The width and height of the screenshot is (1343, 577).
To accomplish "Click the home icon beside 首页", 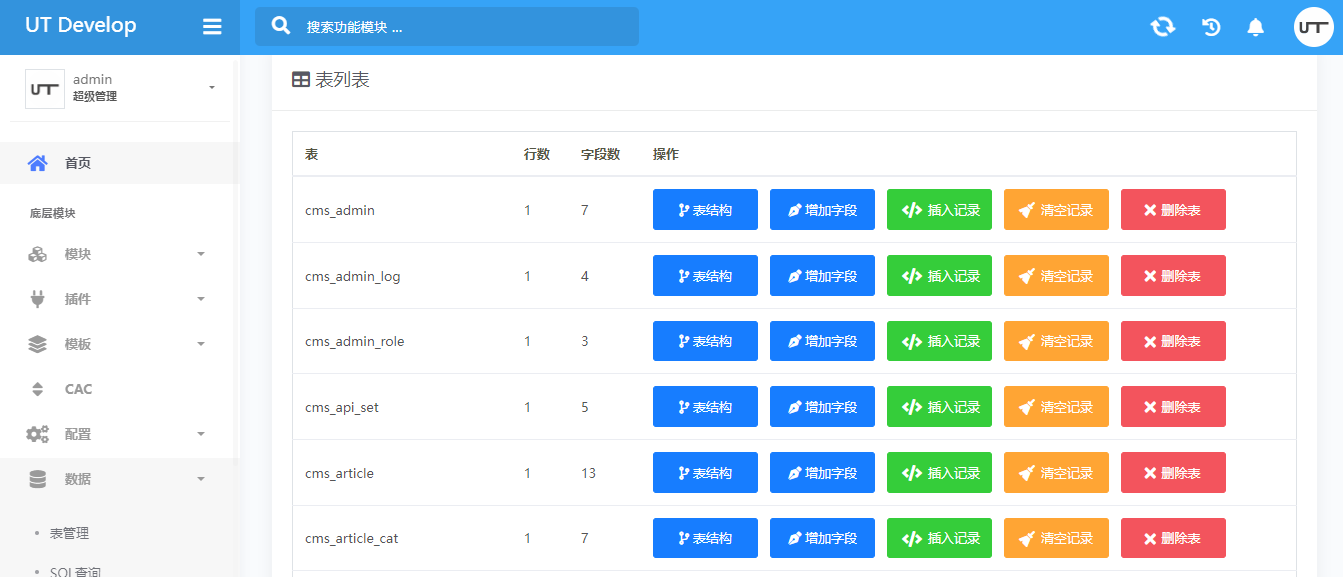I will tap(37, 163).
